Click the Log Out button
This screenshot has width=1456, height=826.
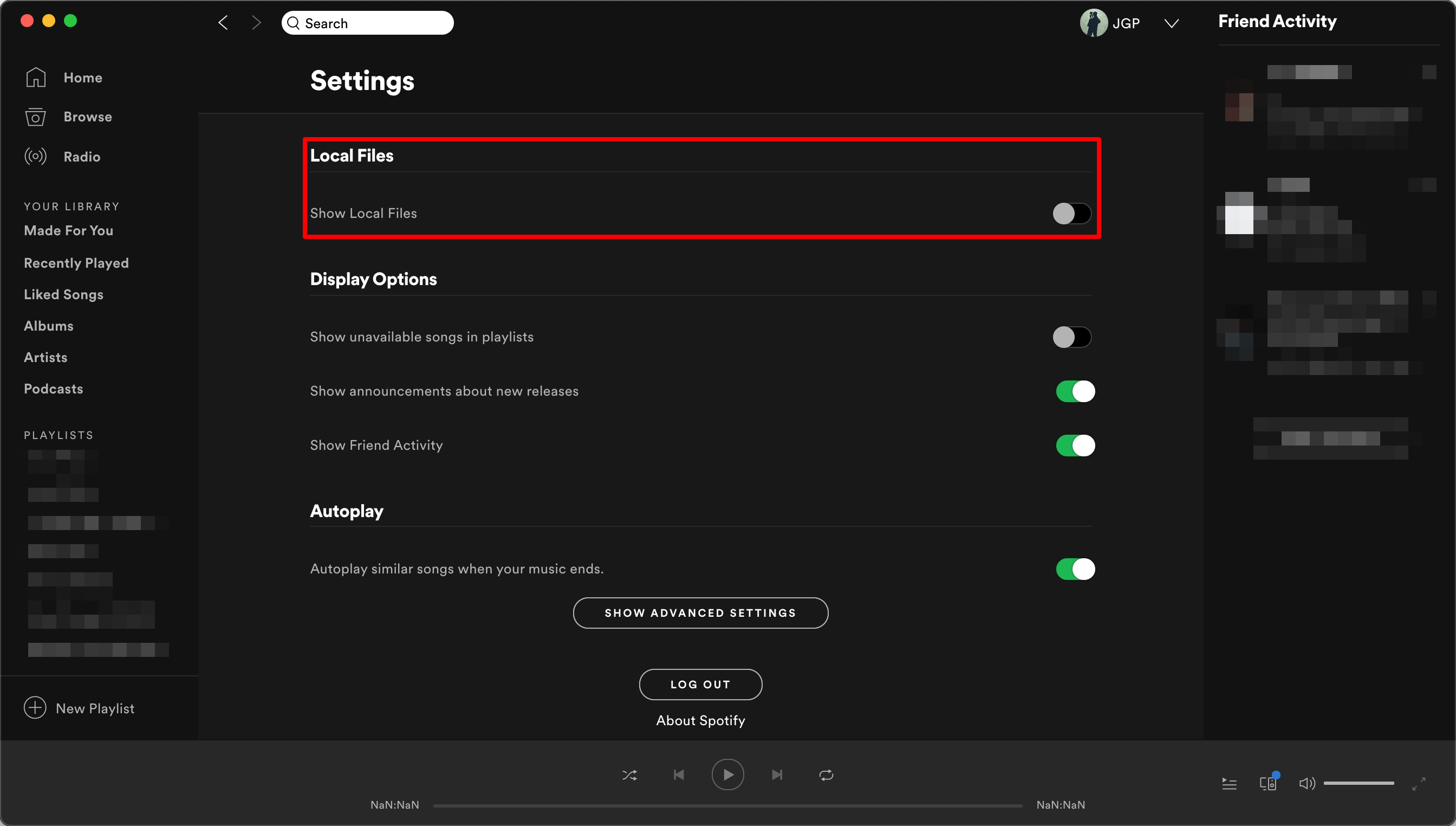[700, 684]
